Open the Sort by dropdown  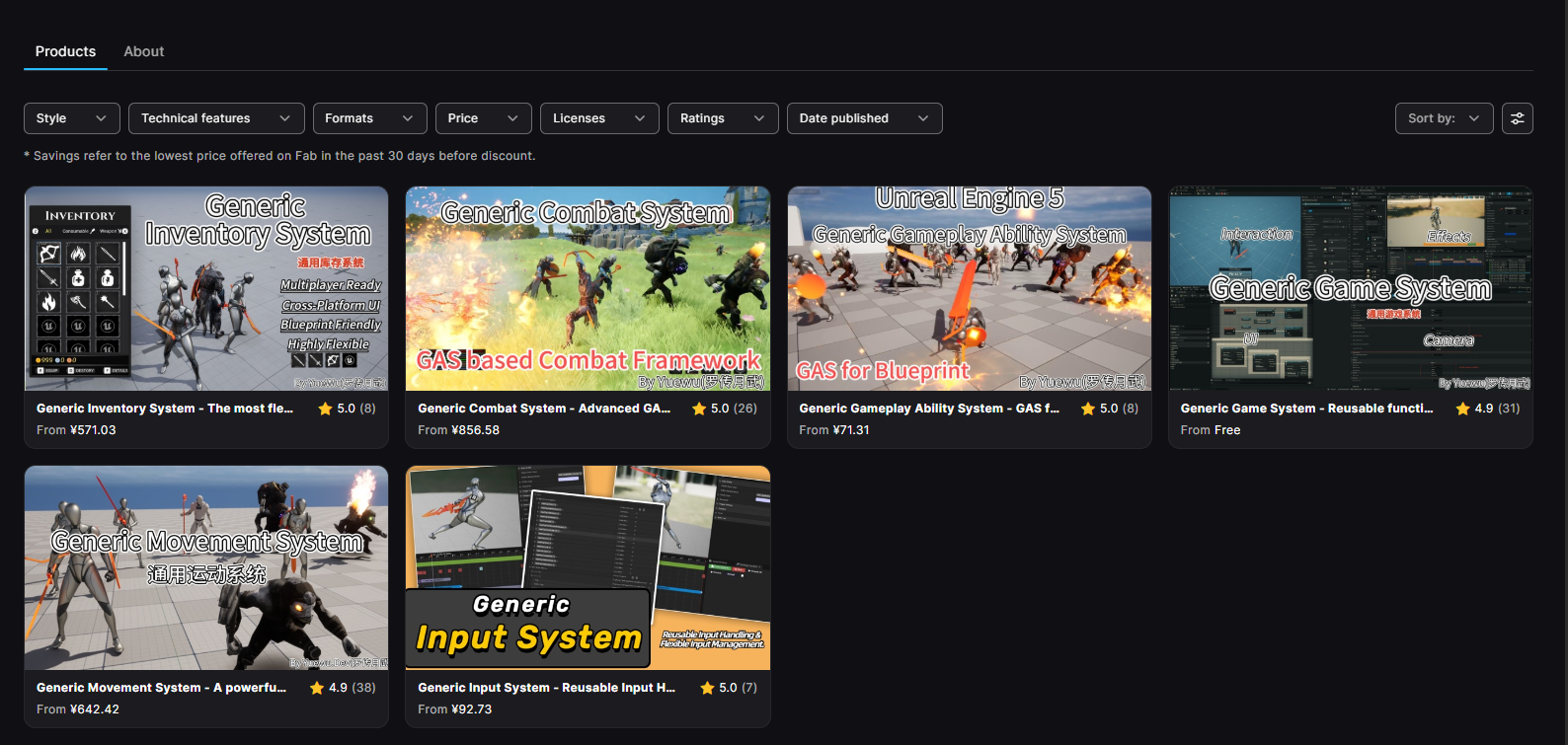(x=1445, y=118)
